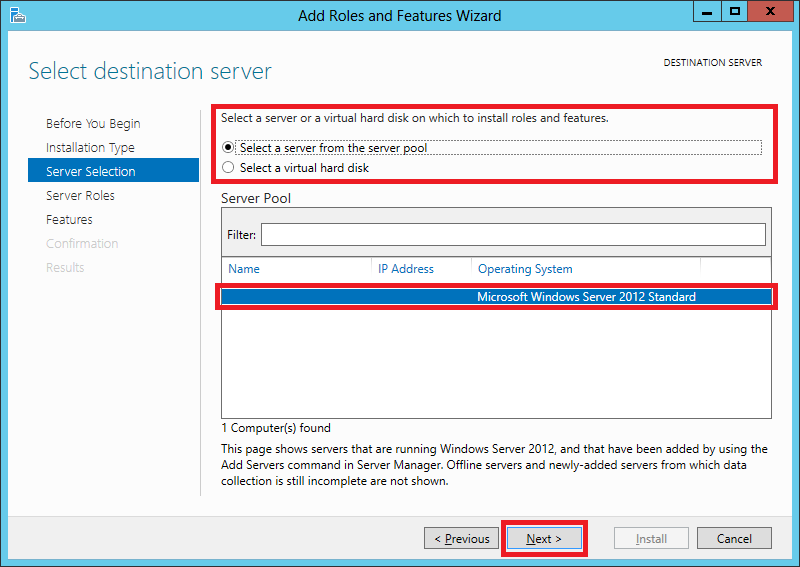Choose 'Select a virtual hard disk' option
The width and height of the screenshot is (800, 567).
pyautogui.click(x=228, y=168)
